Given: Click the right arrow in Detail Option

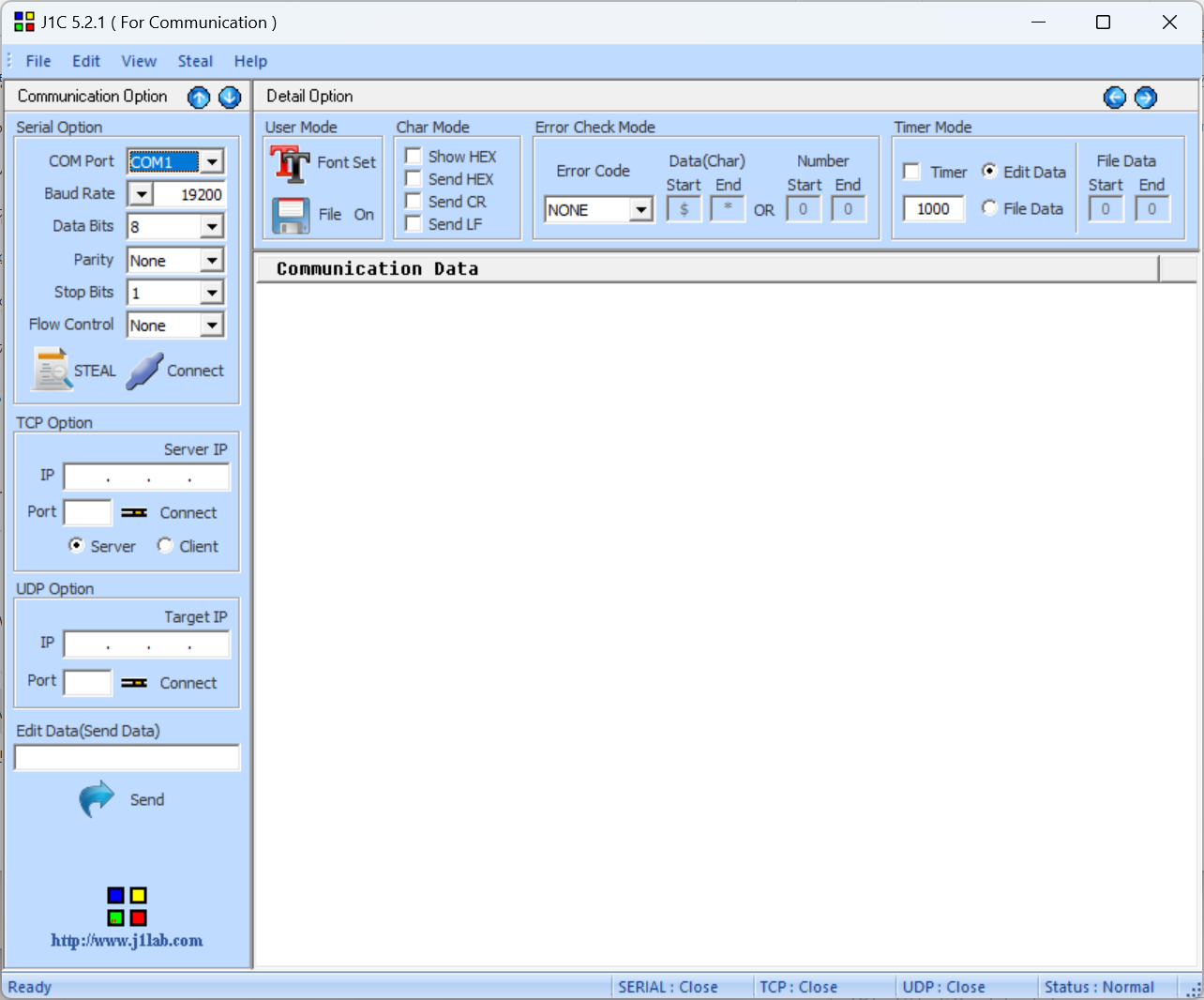Looking at the screenshot, I should (1146, 98).
